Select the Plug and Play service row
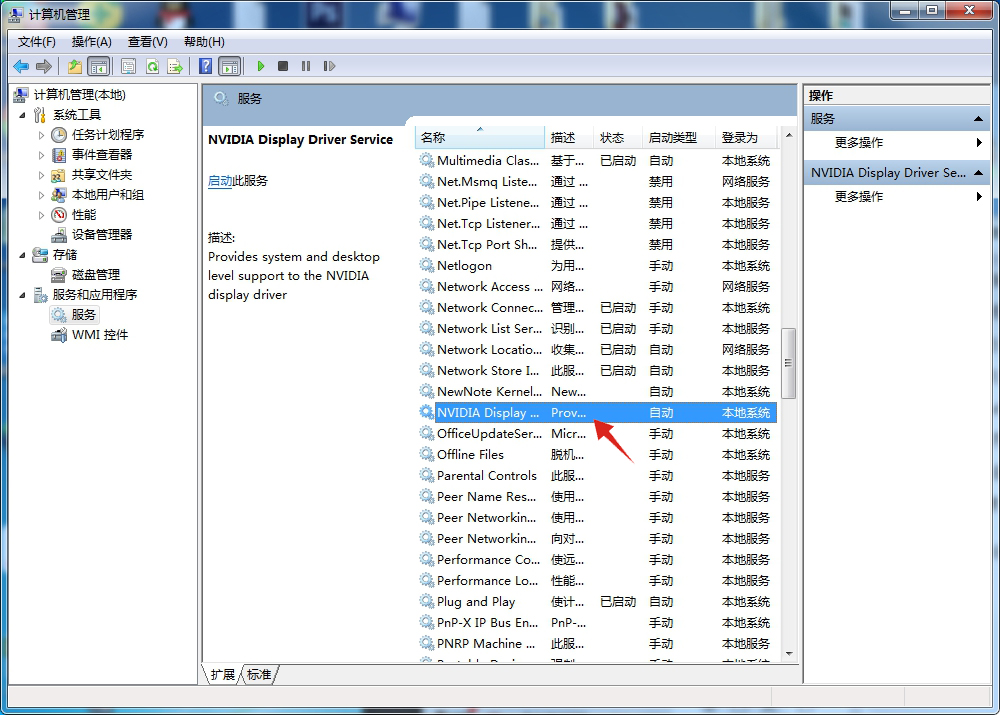This screenshot has height=715, width=1000. [x=597, y=602]
